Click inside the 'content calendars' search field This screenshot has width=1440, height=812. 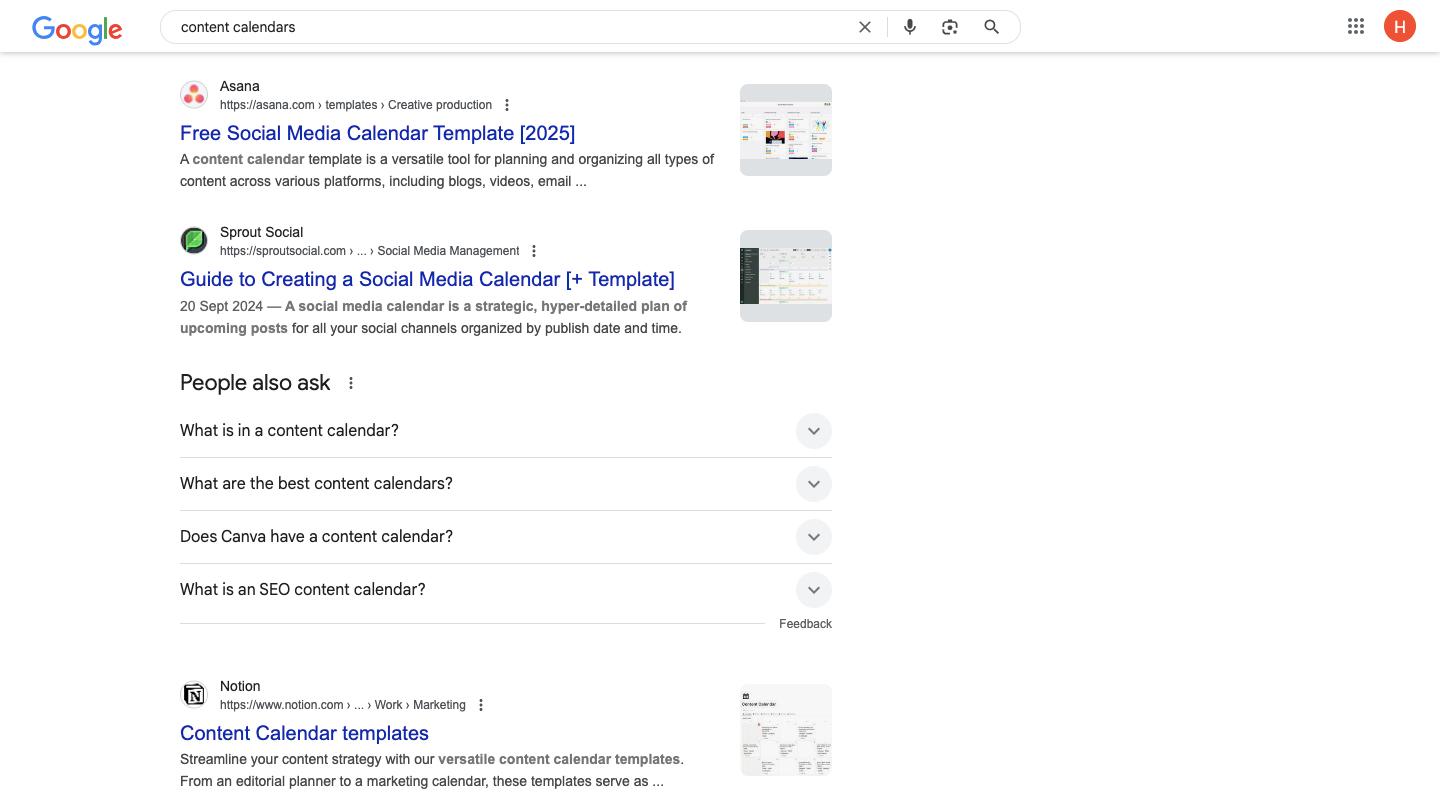510,27
